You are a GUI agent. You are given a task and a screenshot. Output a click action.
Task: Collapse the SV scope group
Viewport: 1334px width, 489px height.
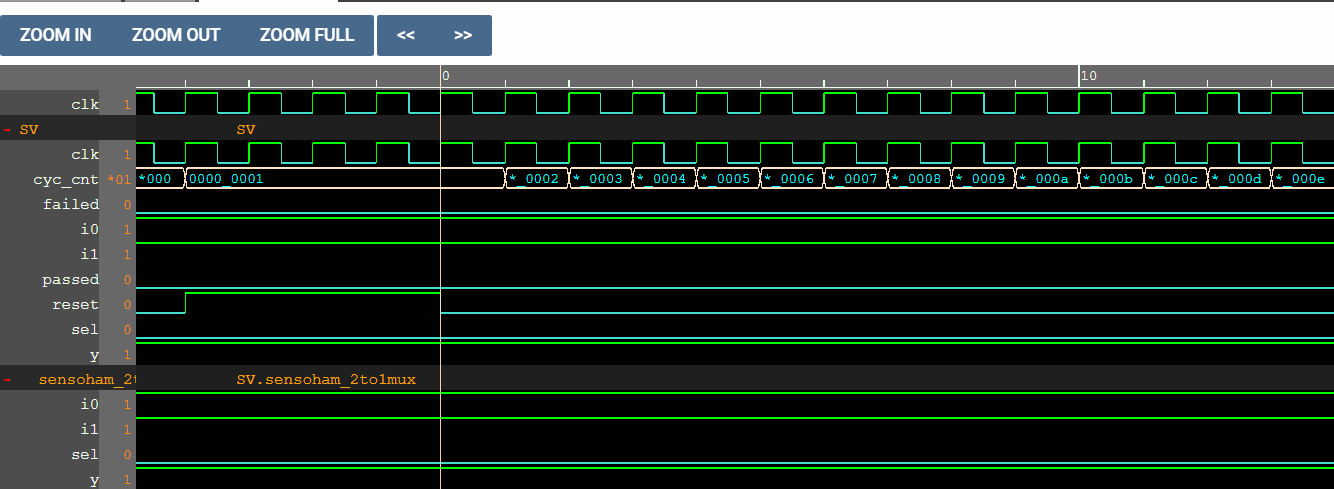[x=8, y=130]
